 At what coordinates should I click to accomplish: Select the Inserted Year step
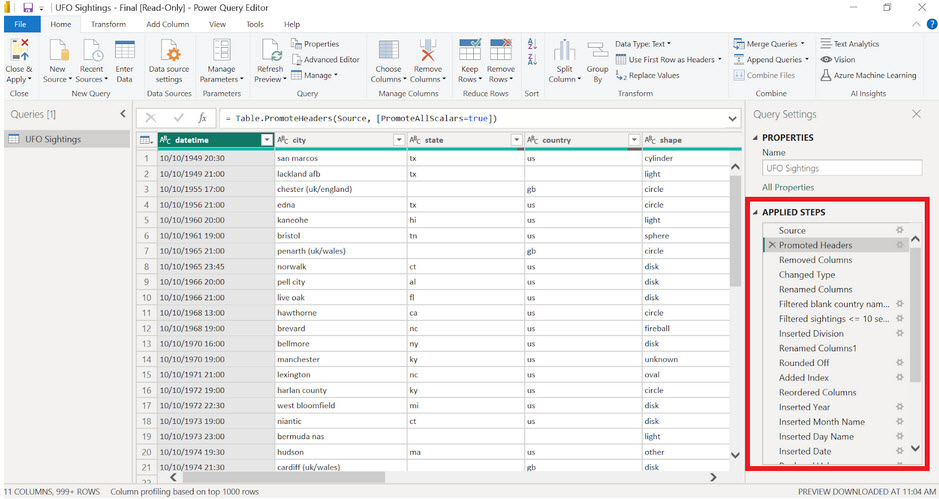(804, 407)
